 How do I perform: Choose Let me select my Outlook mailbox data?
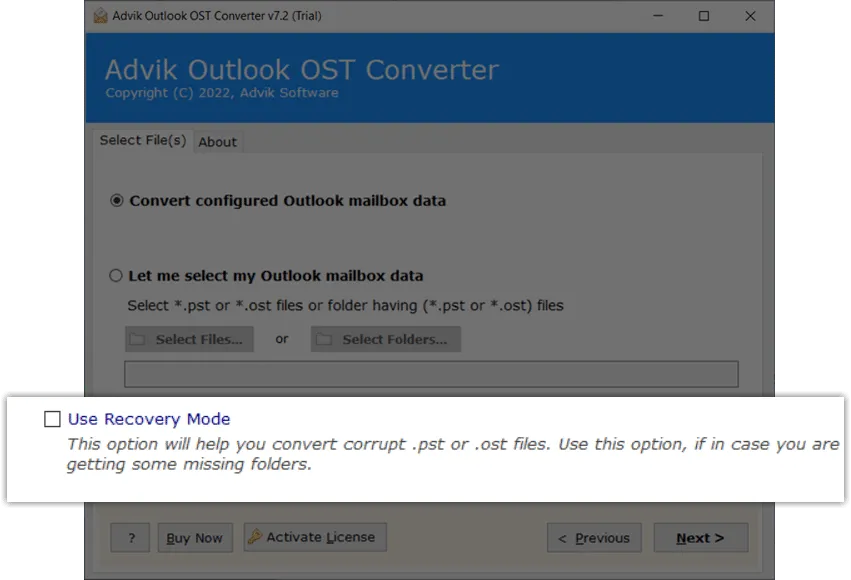pos(117,276)
